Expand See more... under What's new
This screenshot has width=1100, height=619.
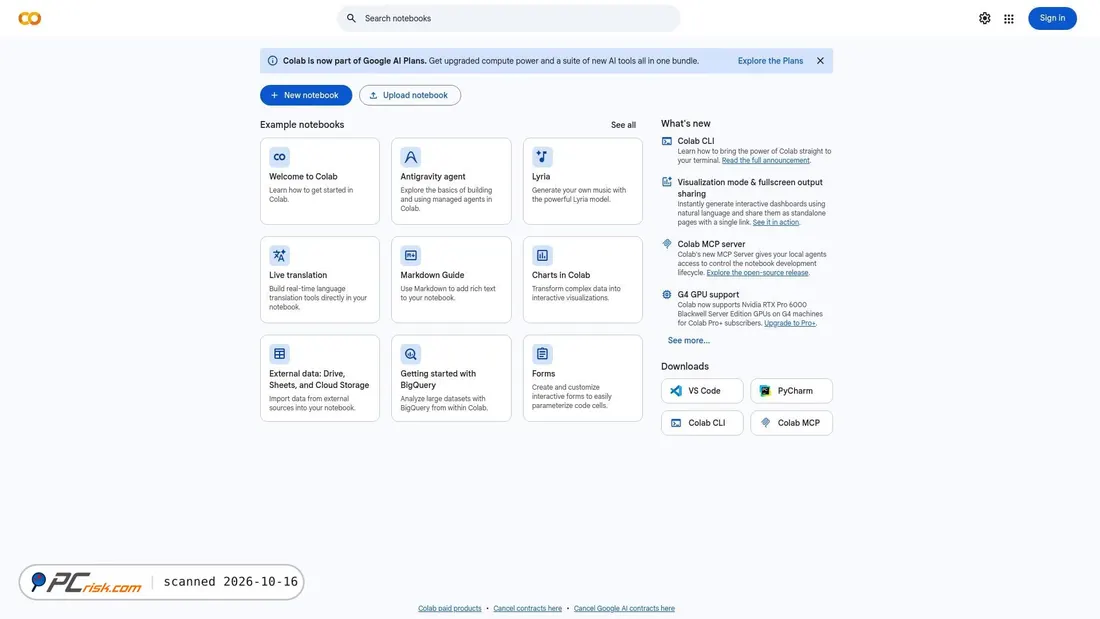click(x=688, y=340)
